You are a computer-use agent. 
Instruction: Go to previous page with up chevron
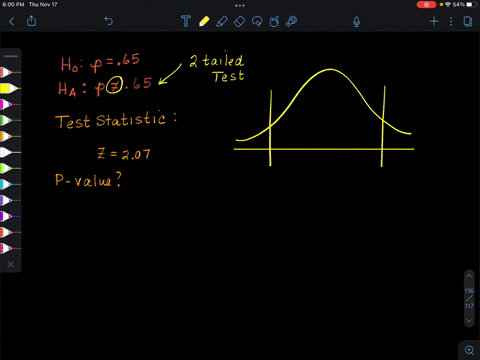pyautogui.click(x=469, y=276)
